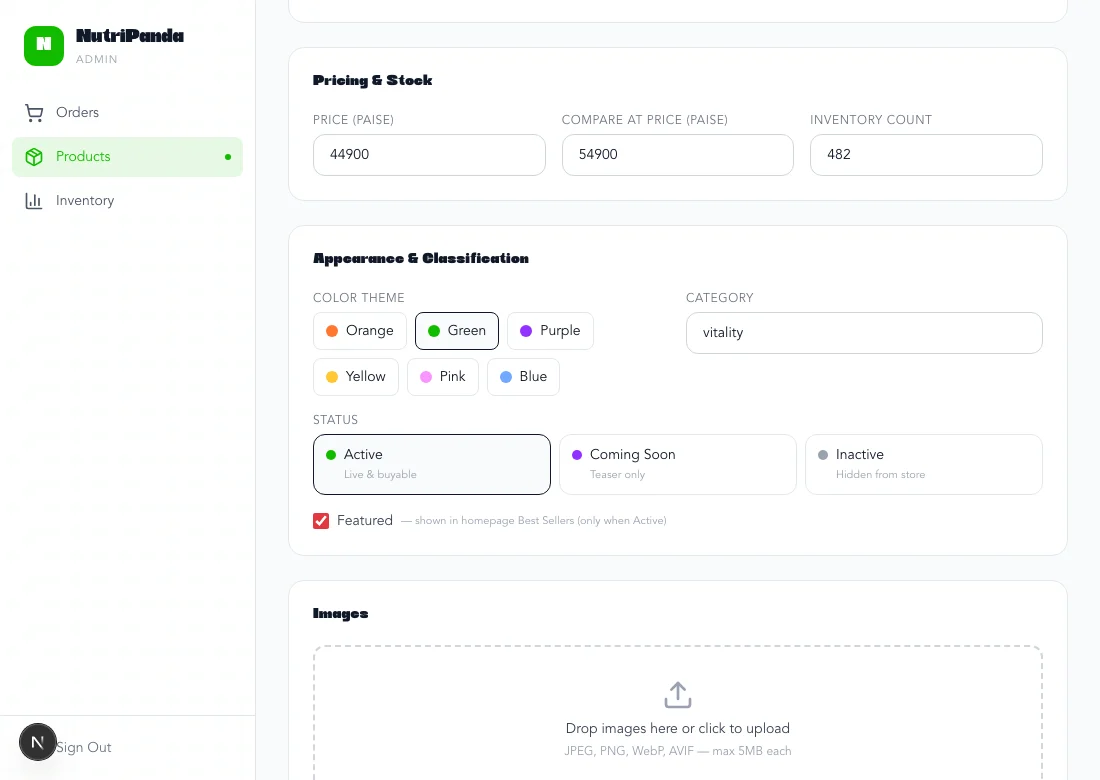1100x780 pixels.
Task: Open the Inventory section
Action: tap(127, 201)
